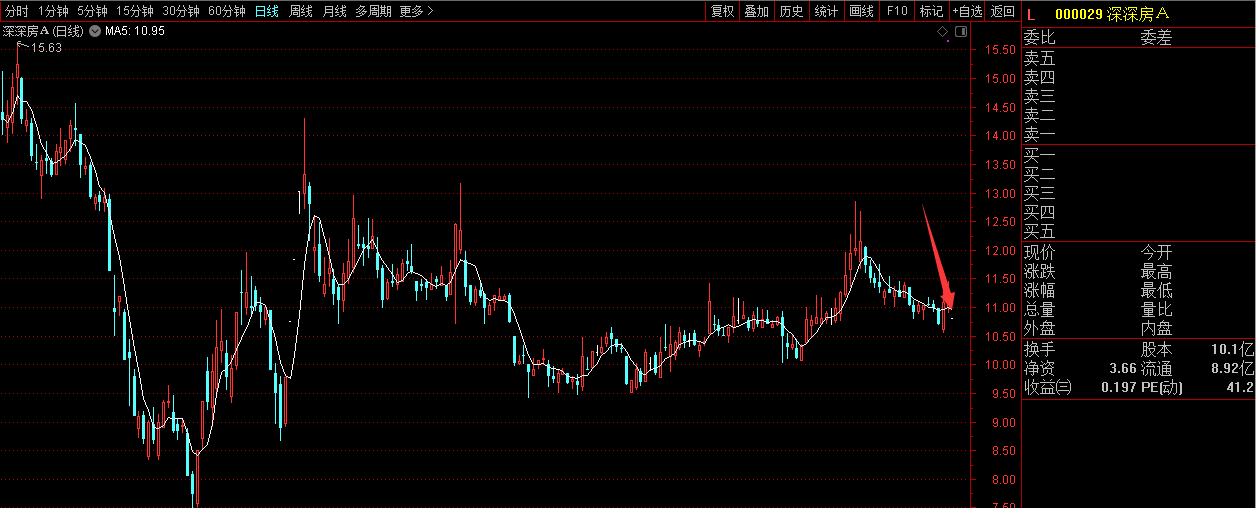
Task: Select the 60分钟 timeframe
Action: click(x=227, y=11)
